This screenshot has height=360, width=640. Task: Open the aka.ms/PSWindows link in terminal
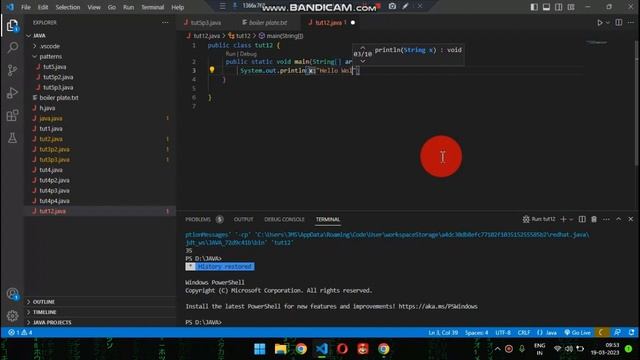438,307
